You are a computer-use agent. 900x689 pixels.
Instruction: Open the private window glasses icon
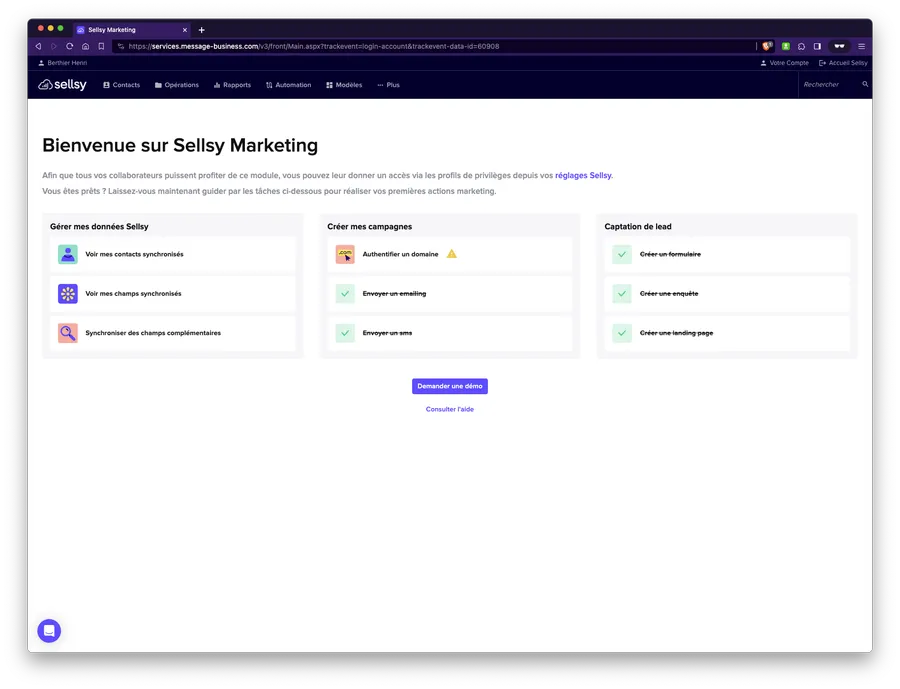(x=839, y=46)
